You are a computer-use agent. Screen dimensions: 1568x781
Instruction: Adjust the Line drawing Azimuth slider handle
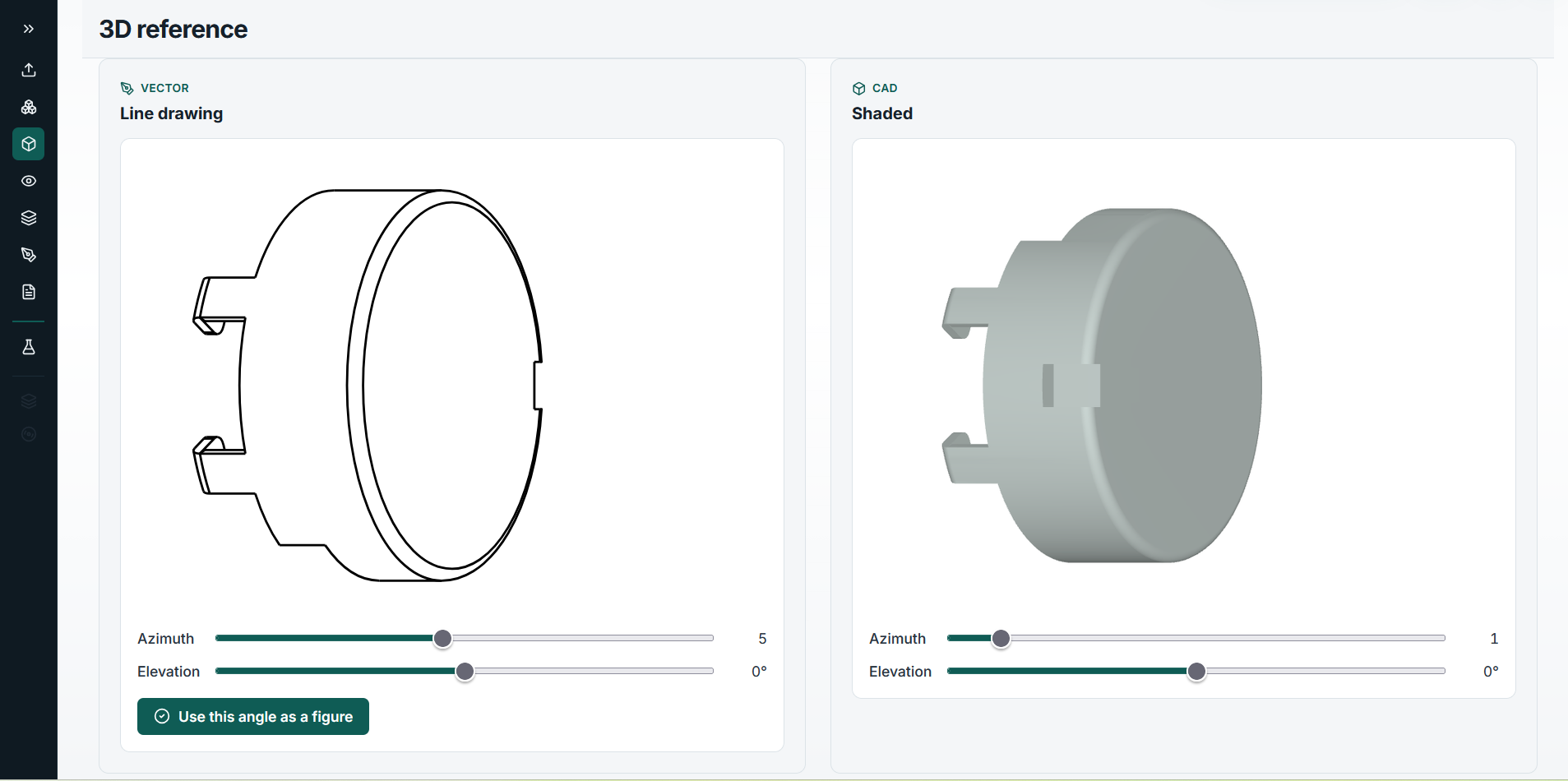coord(442,639)
